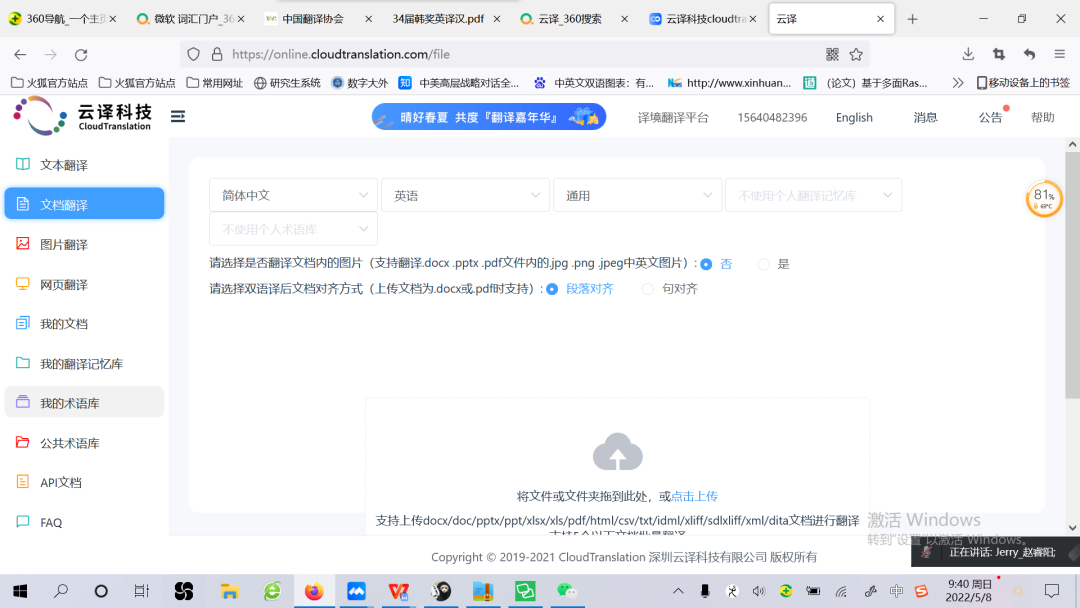Click the 公共术语库 folder icon

point(23,442)
